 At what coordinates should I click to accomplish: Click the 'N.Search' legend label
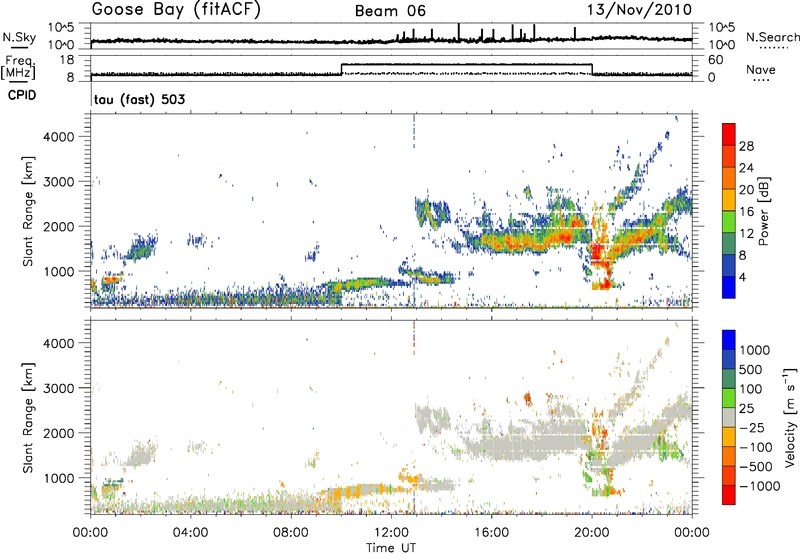pos(772,37)
